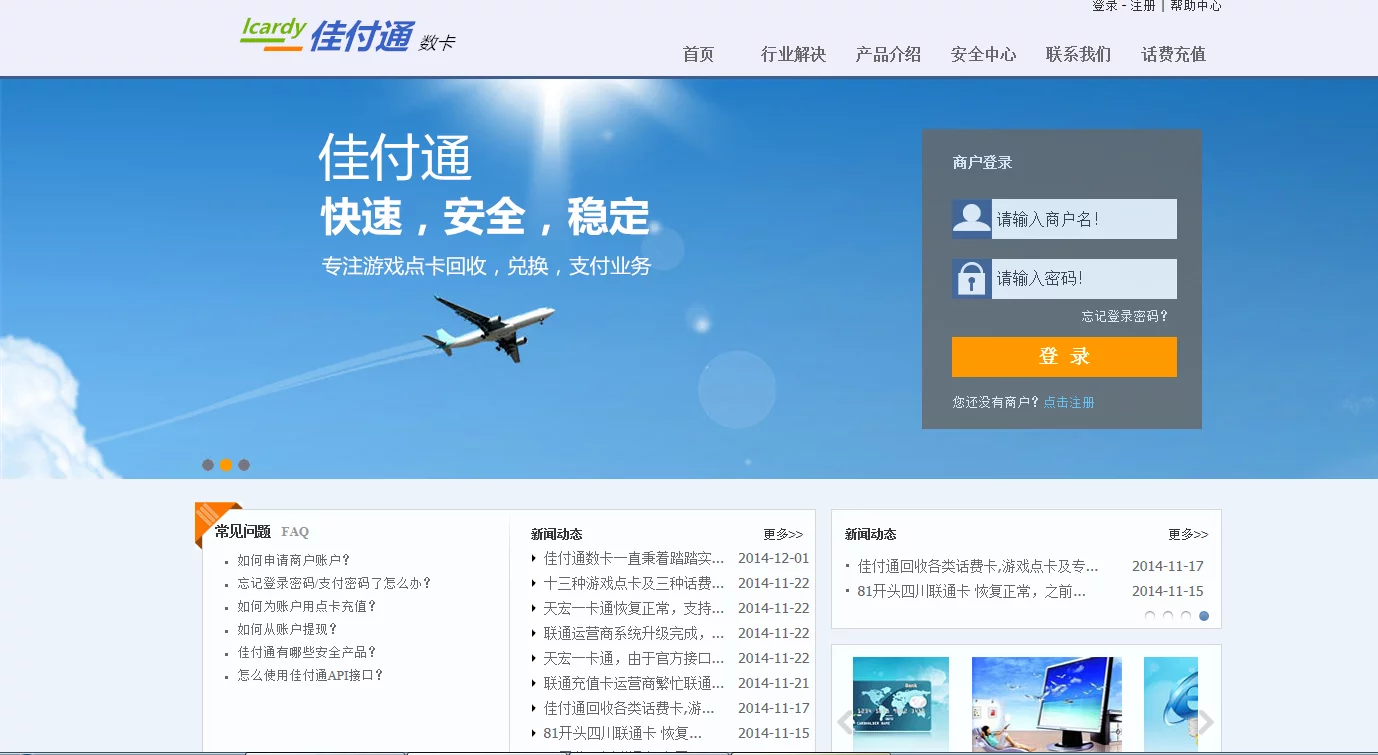Open the 行业解决 menu item
Screen dimensions: 1378x755
793,54
